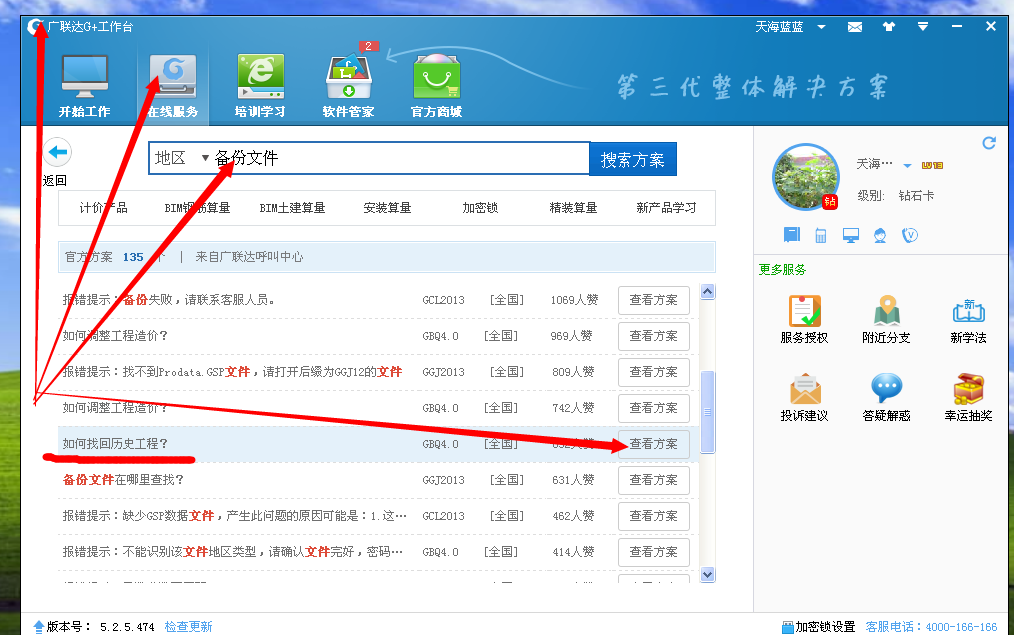Click the skin (shirt) icon in title bar
The width and height of the screenshot is (1014, 635).
coord(889,27)
